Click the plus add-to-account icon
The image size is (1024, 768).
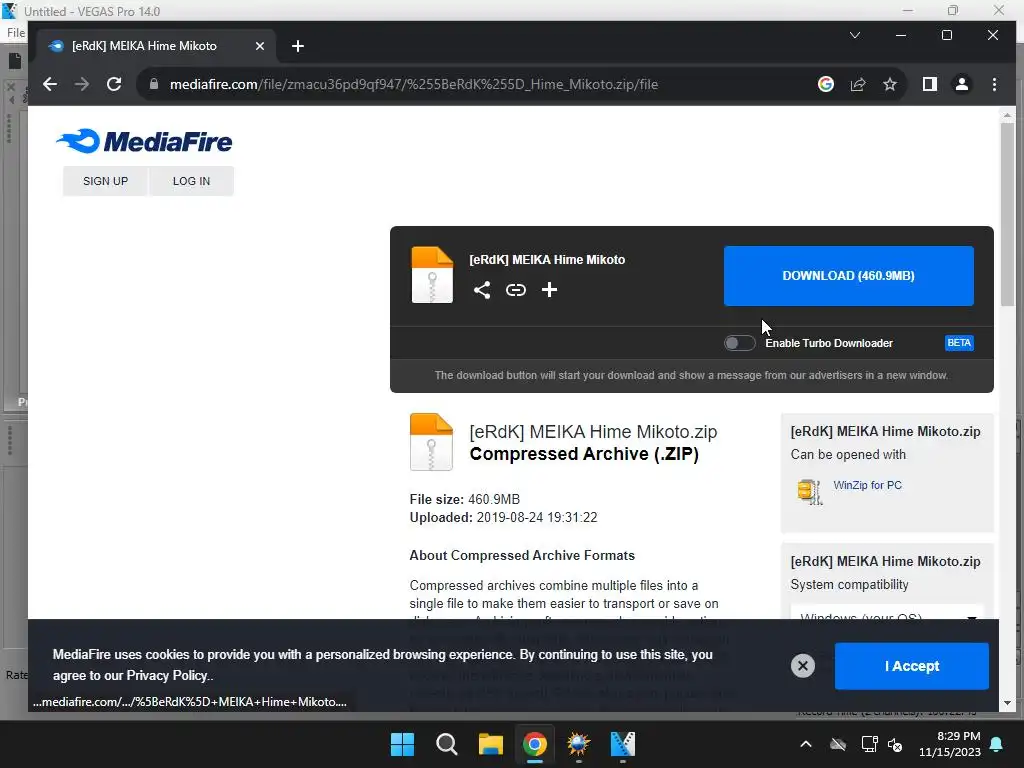click(549, 290)
